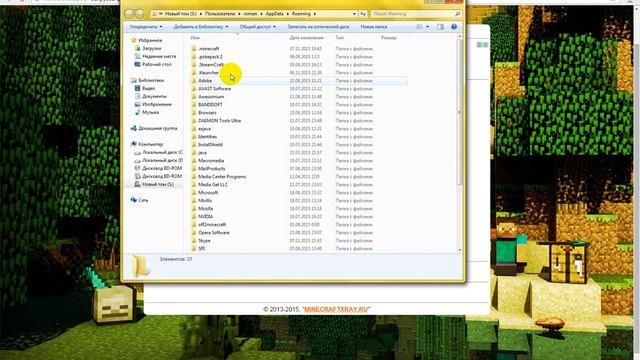
Task: Open the 'Видео' library
Action: (149, 89)
